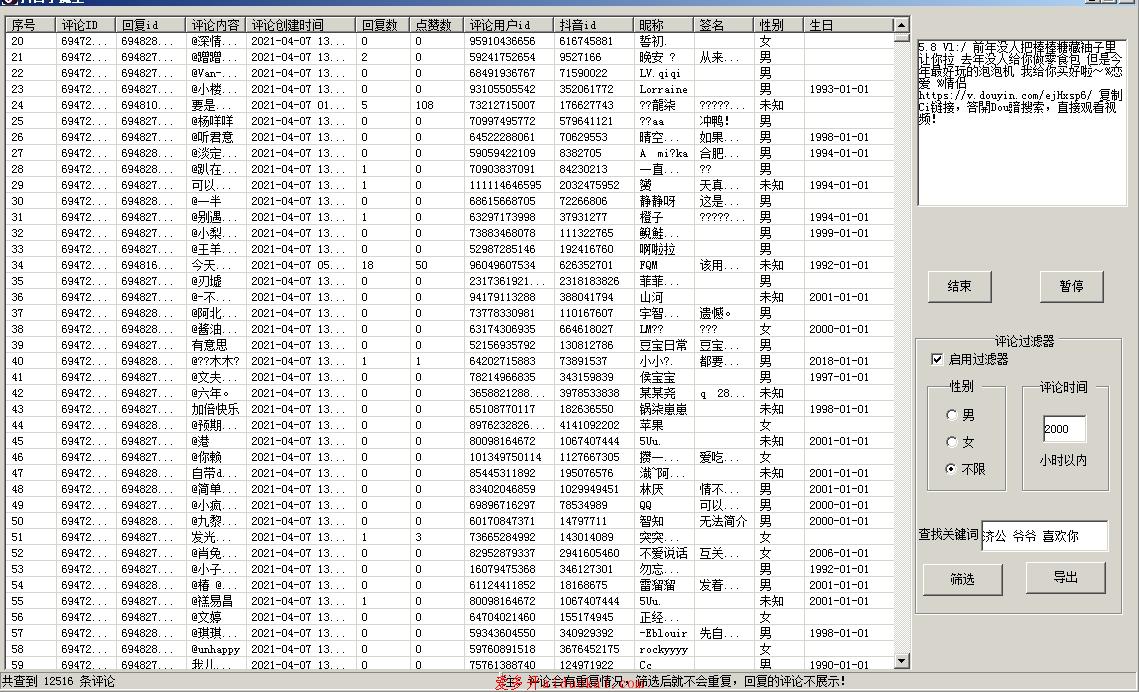Click the 评论创建时间 column header
Screen dimensions: 1139x692
click(300, 25)
